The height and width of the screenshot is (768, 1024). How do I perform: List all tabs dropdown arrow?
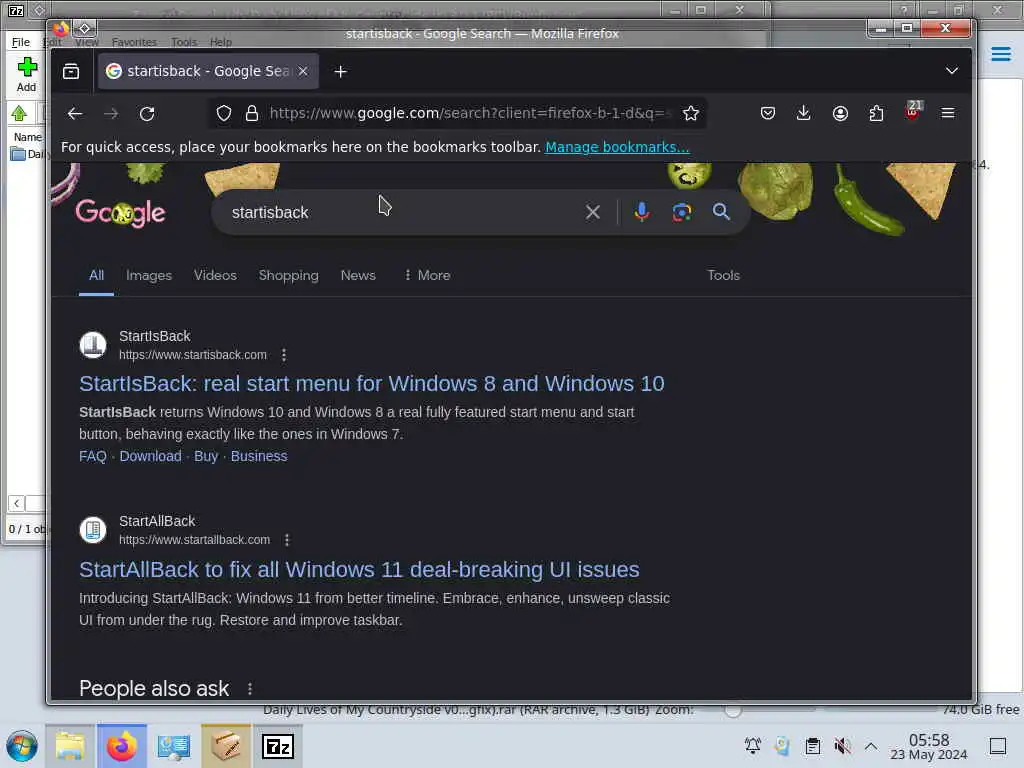click(952, 71)
